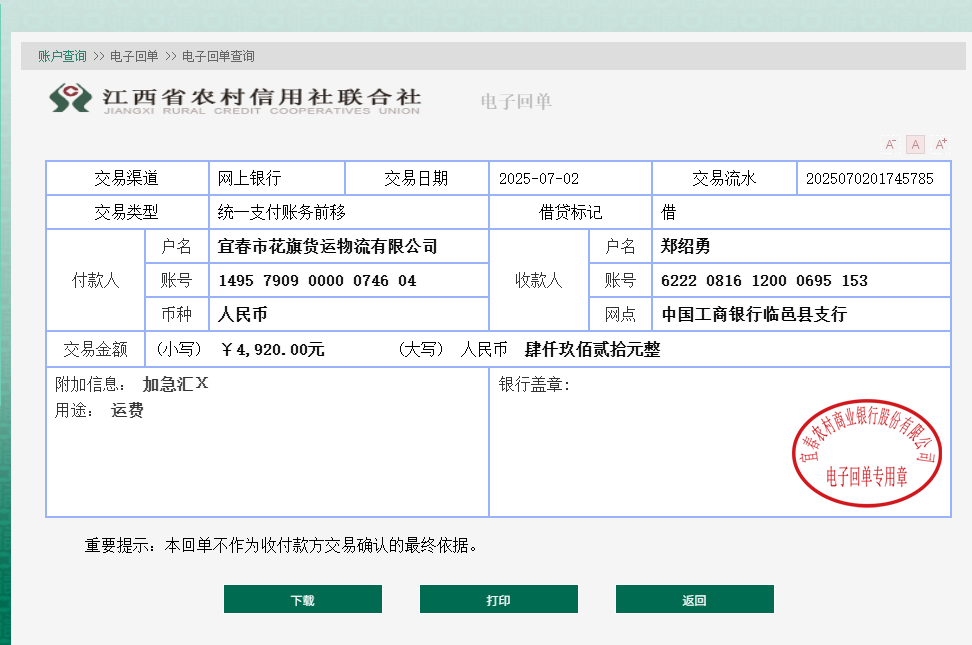Click the 重要提示 notice text
Viewport: 972px width, 645px height.
click(281, 545)
